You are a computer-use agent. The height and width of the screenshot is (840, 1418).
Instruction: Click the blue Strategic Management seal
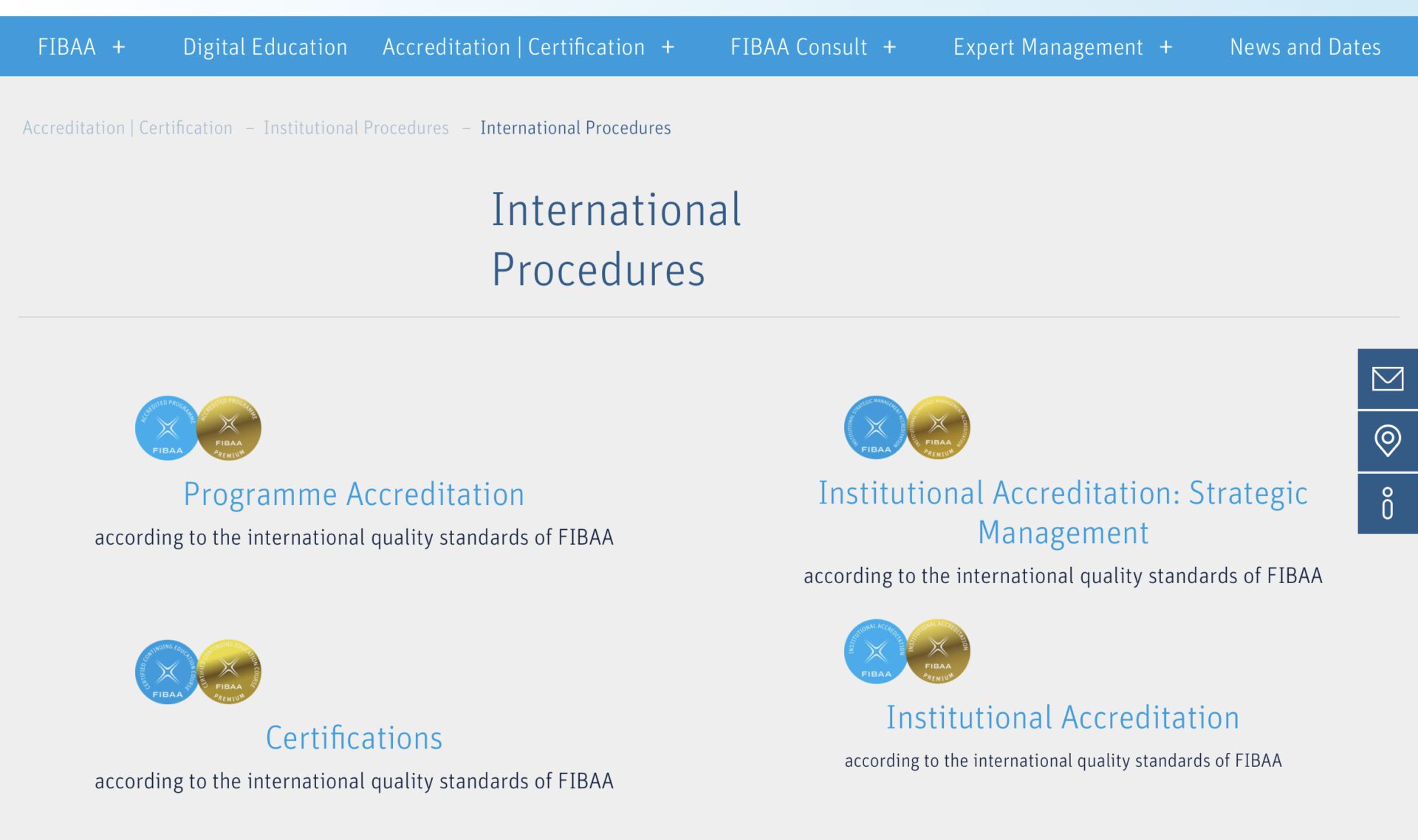[876, 427]
